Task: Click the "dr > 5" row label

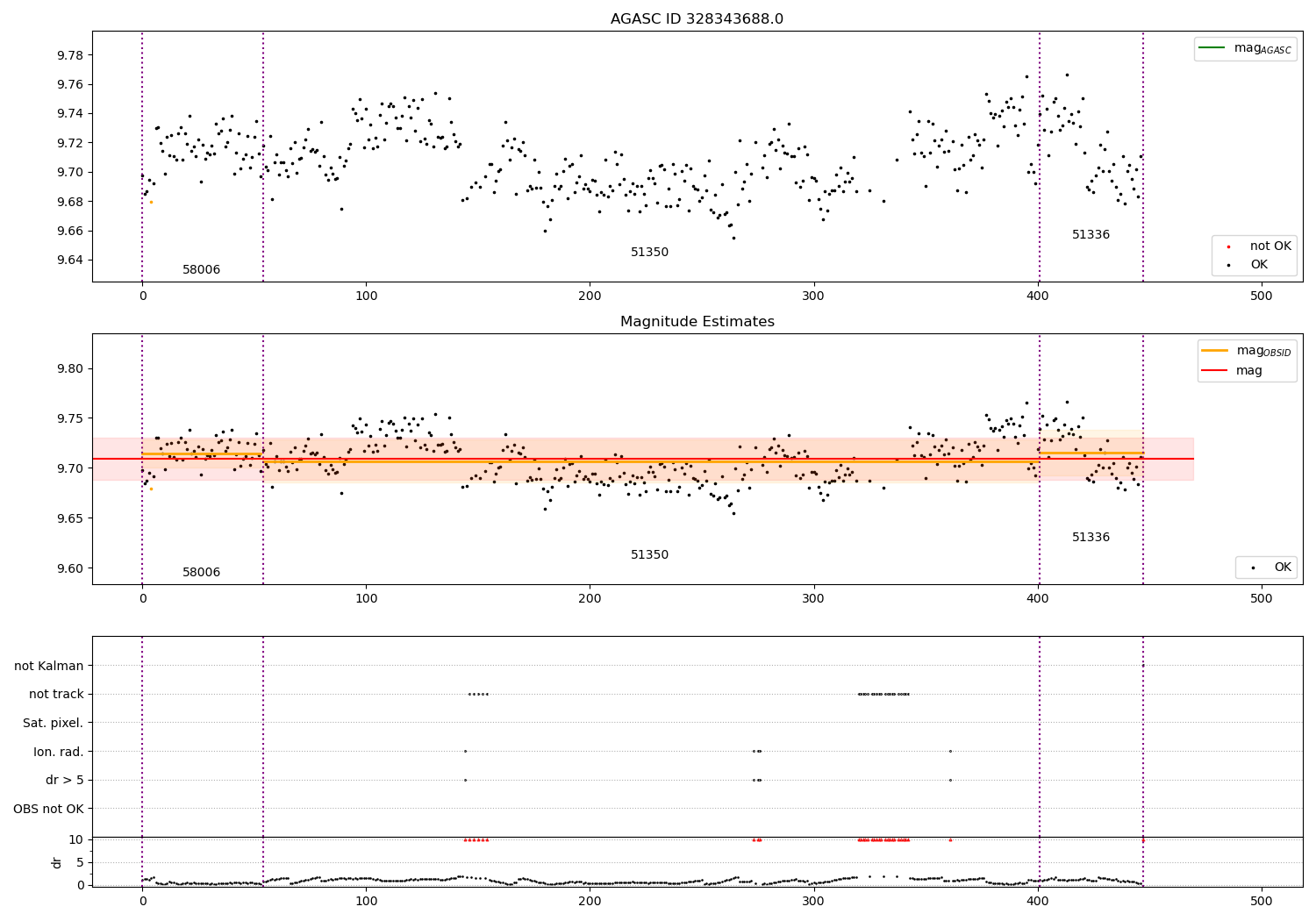Action: pos(65,781)
